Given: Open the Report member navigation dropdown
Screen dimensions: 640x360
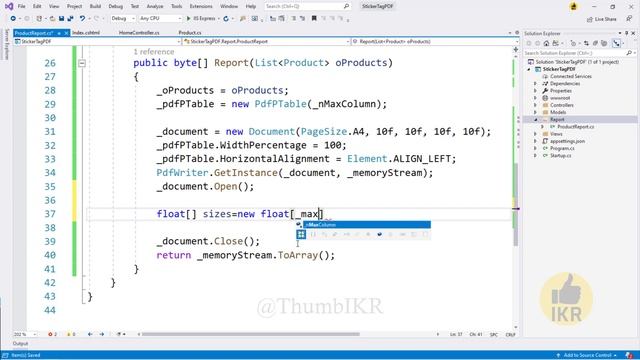Looking at the screenshot, I should pyautogui.click(x=435, y=42).
